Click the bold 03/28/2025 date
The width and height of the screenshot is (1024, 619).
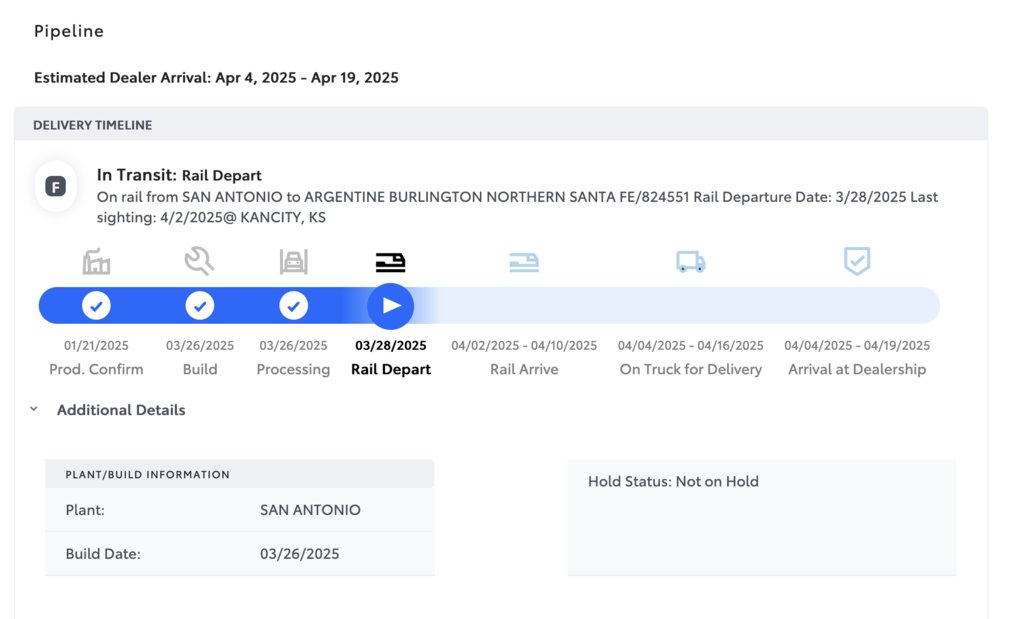pos(391,345)
